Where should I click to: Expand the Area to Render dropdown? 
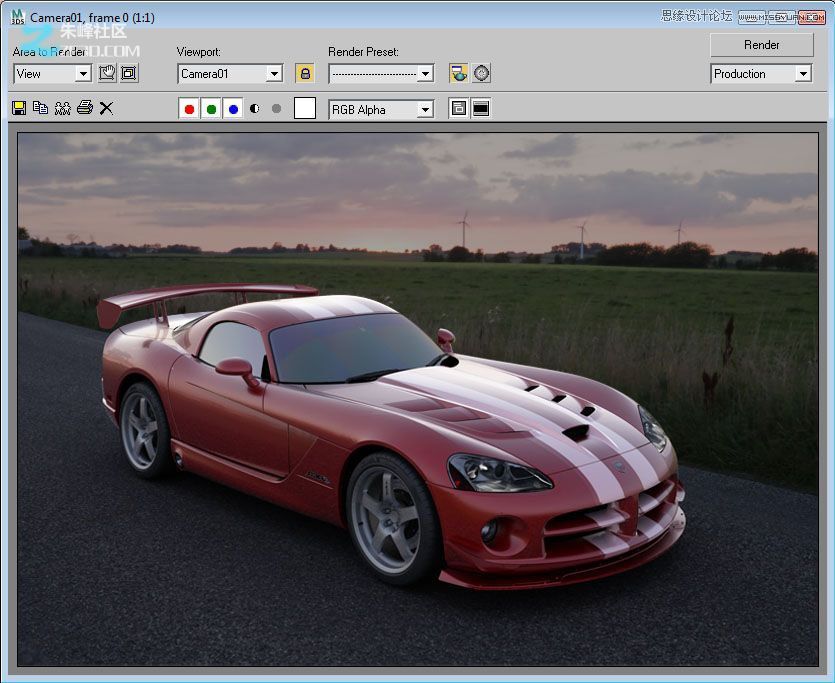click(82, 74)
